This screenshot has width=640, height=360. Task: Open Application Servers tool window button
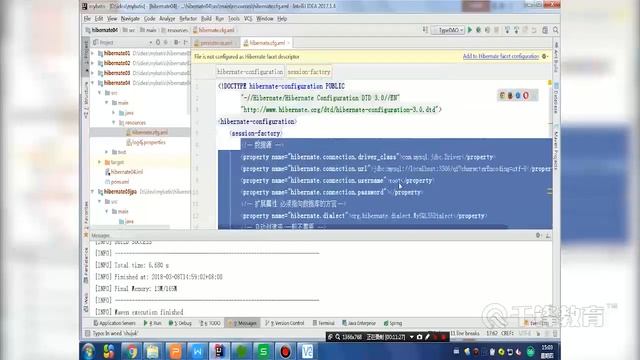pyautogui.click(x=115, y=323)
